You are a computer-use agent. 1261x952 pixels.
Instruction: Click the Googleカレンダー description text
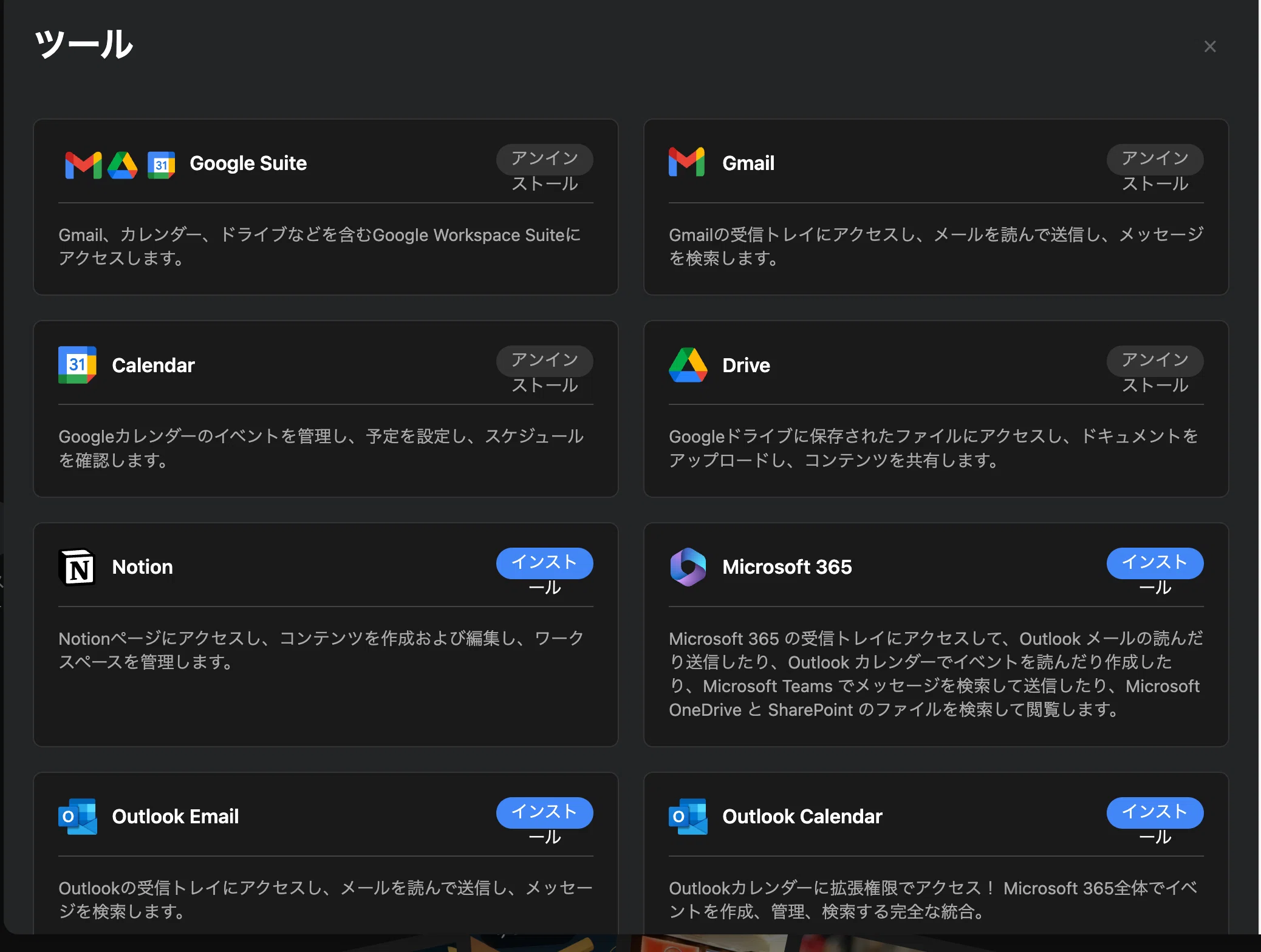pyautogui.click(x=321, y=448)
